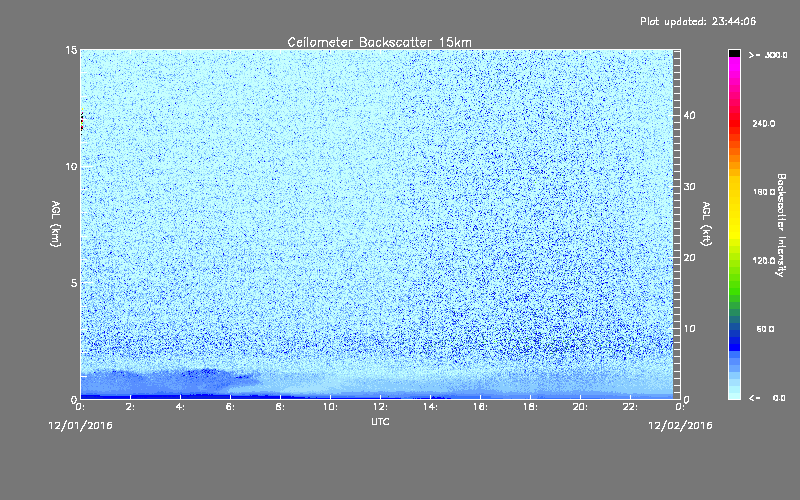
Task: Click the '10:' hour tick label
Action: [330, 407]
